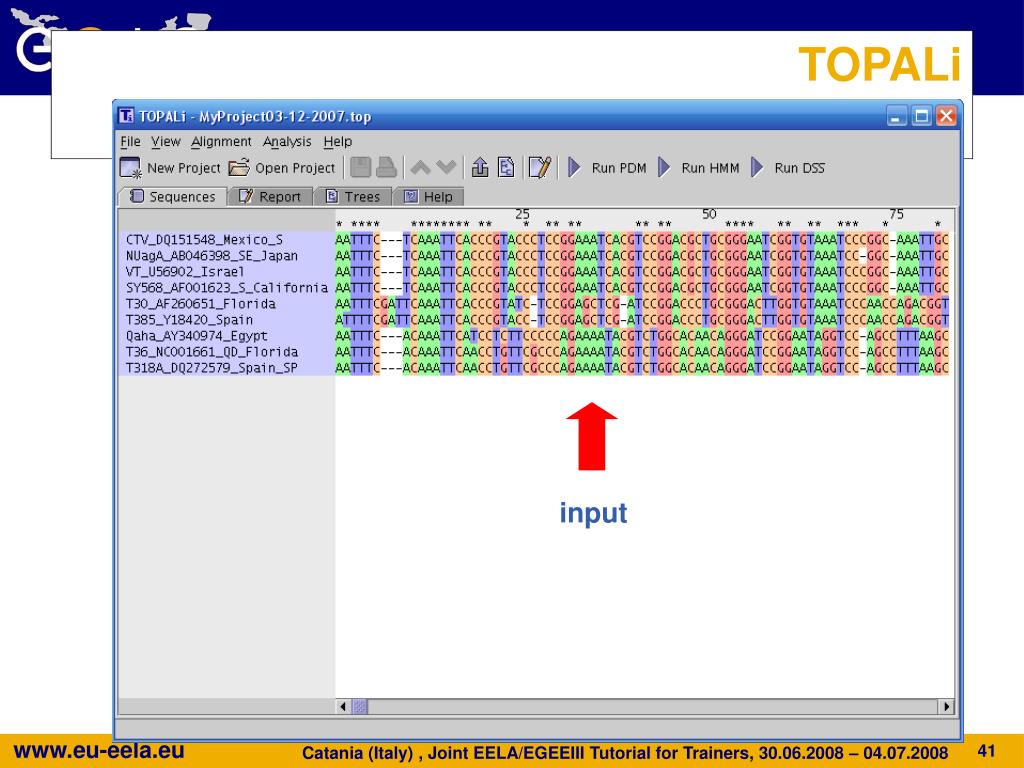
Task: Click the edit pencil notepad icon
Action: [x=540, y=168]
